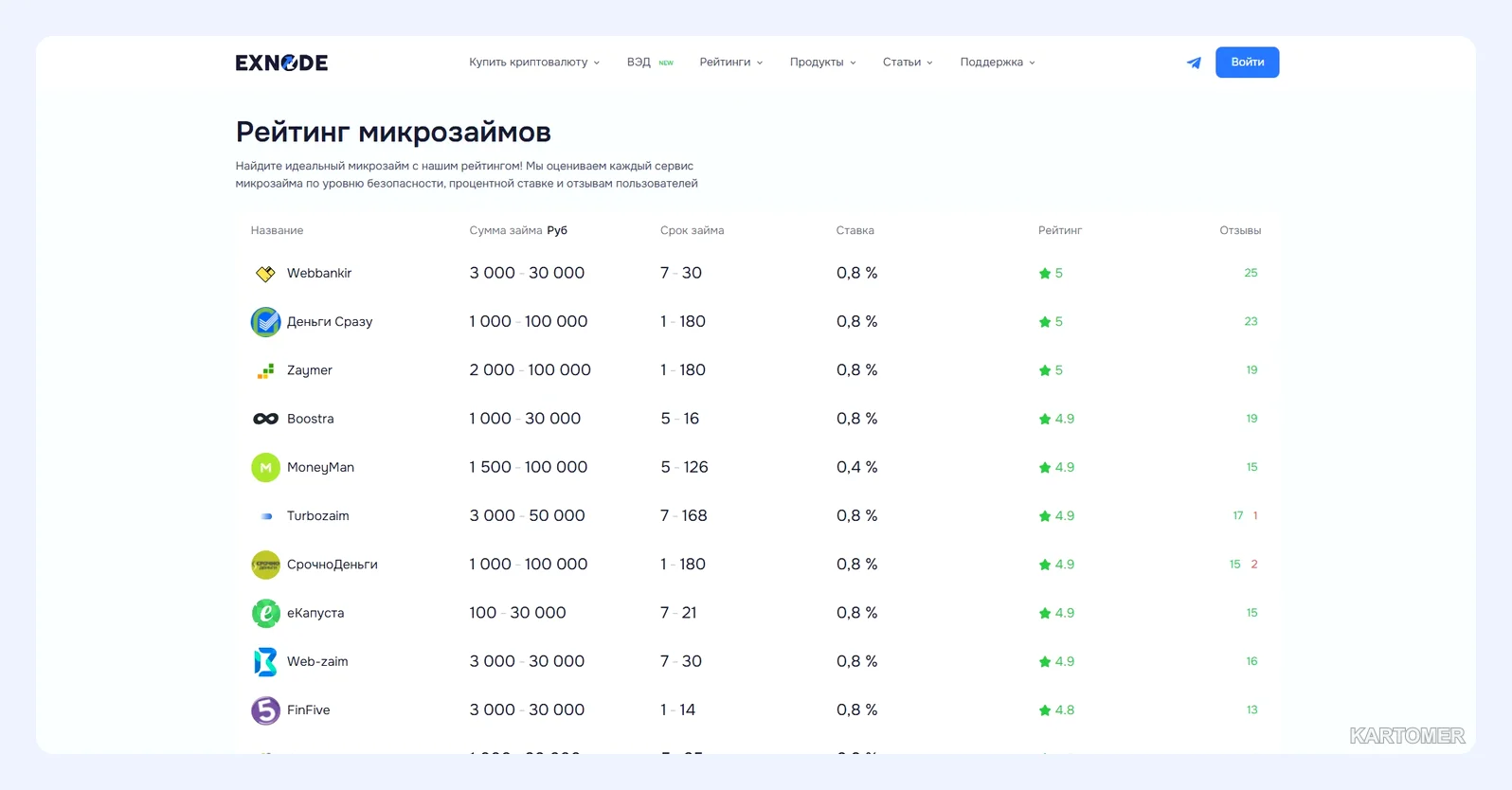Open the Zaymer microloan link
Viewport: 1512px width, 790px height.
tap(310, 370)
